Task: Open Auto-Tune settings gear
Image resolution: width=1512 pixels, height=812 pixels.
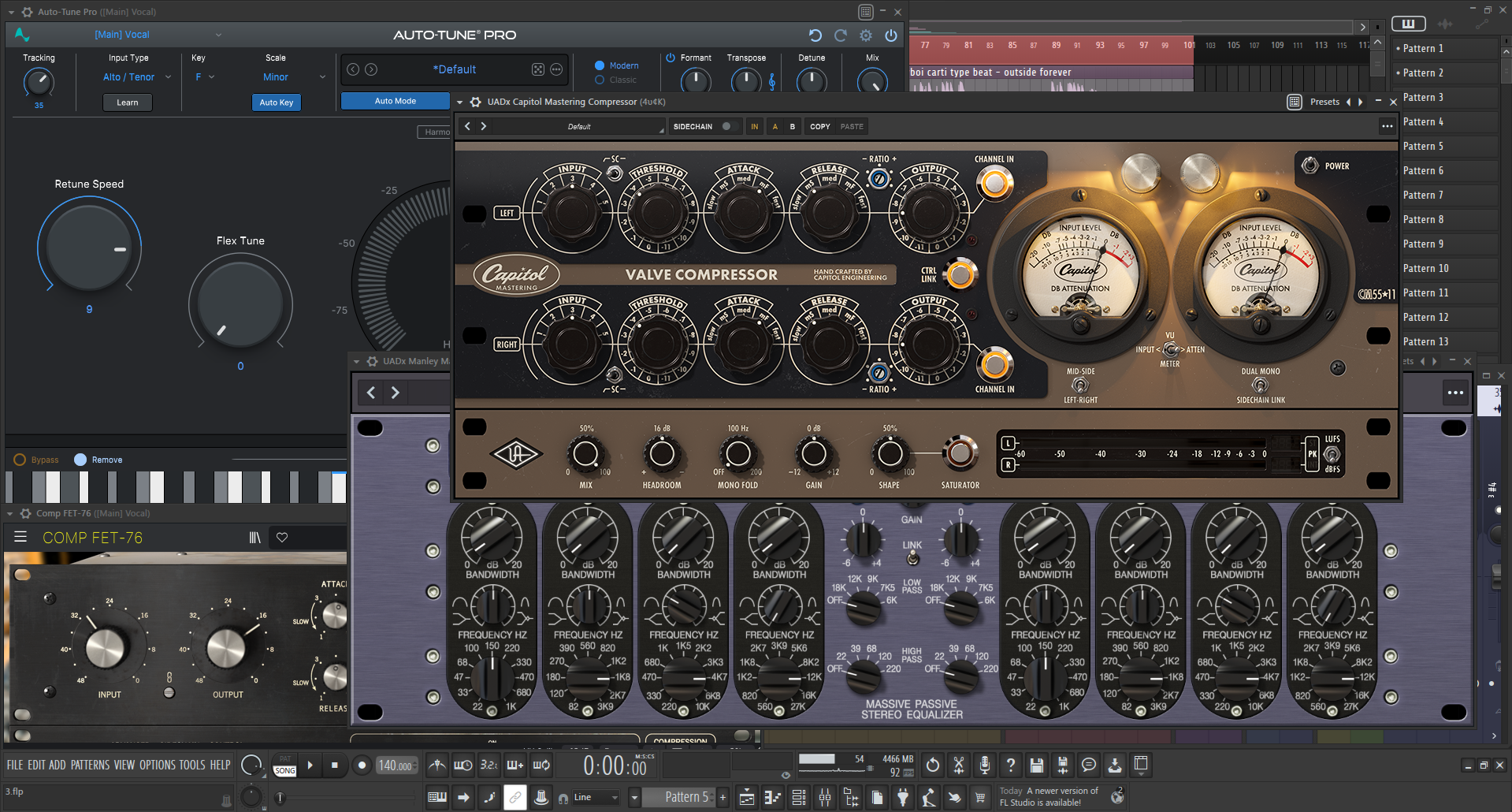Action: [865, 35]
